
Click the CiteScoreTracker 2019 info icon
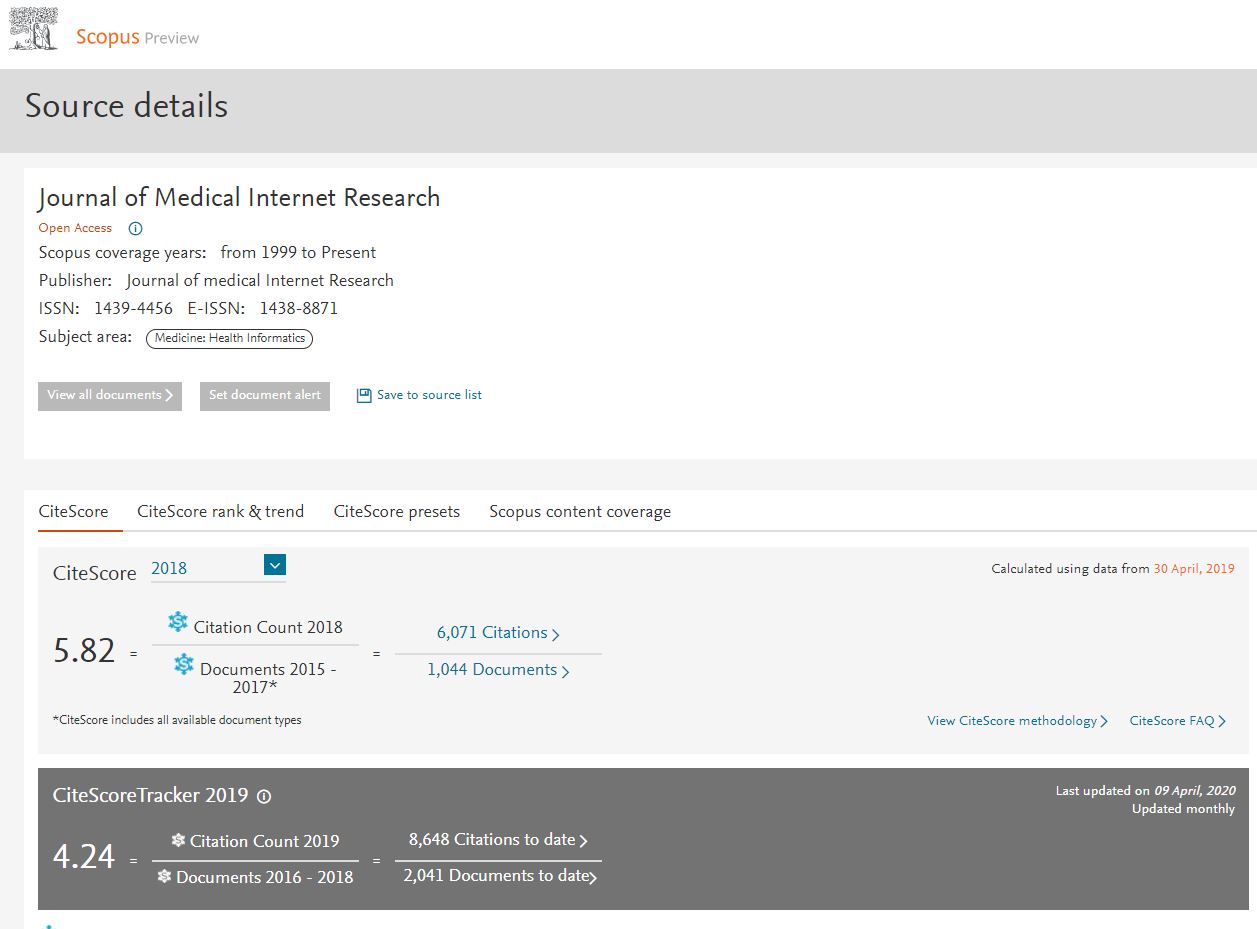coord(264,797)
